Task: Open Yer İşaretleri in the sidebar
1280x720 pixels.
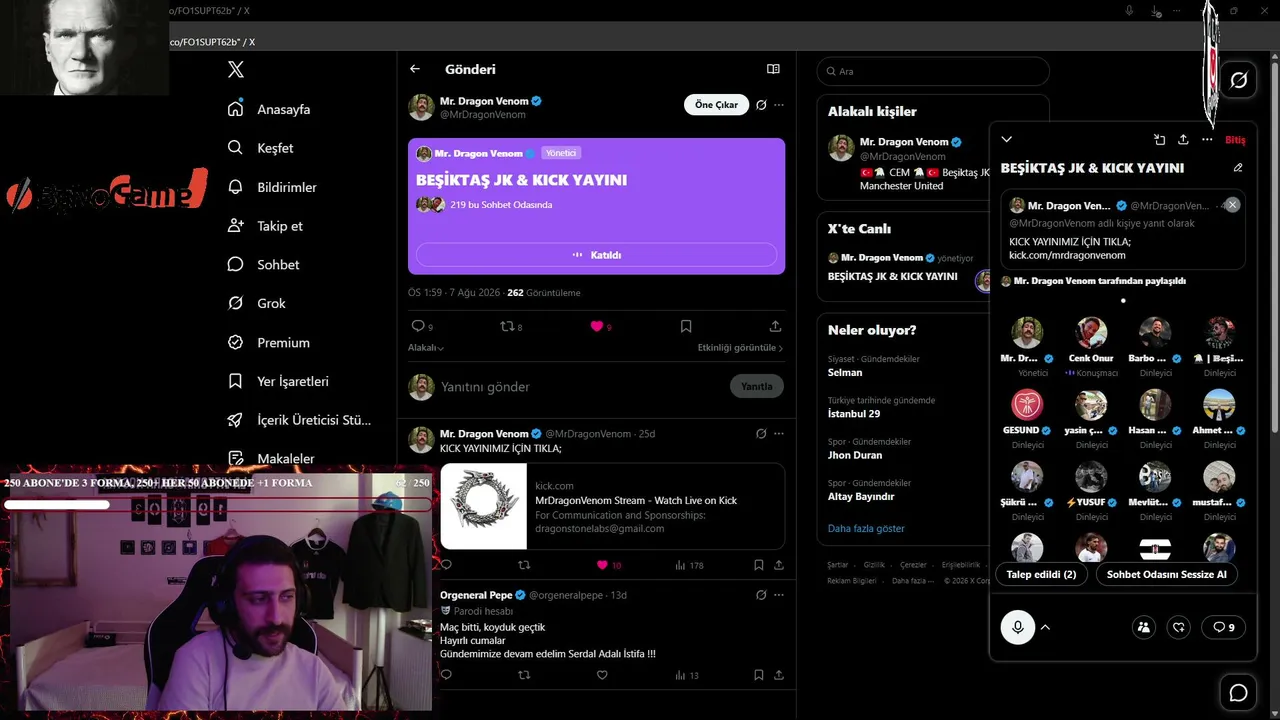Action: coord(279,381)
